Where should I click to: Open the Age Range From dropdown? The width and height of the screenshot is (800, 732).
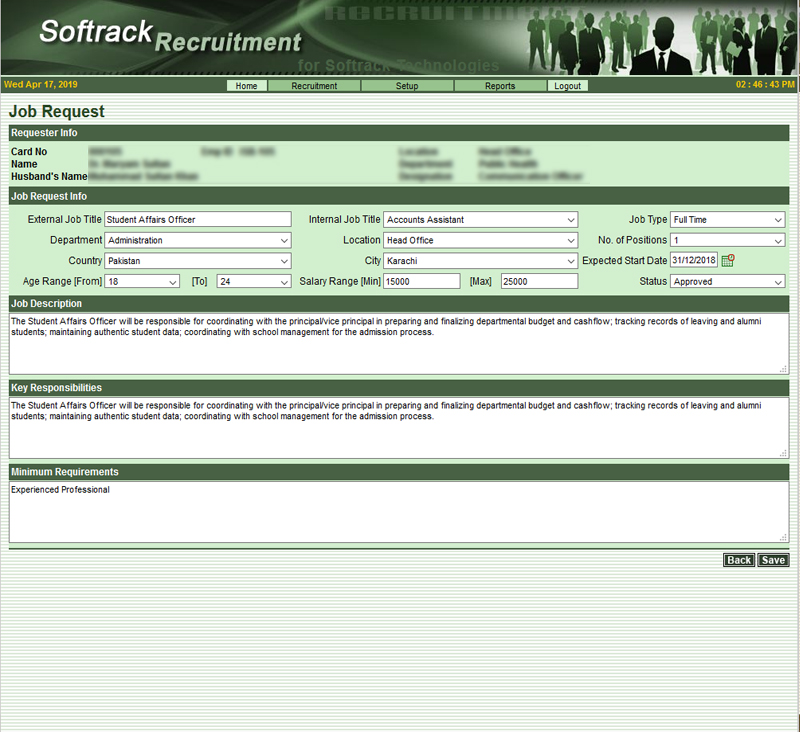[141, 282]
